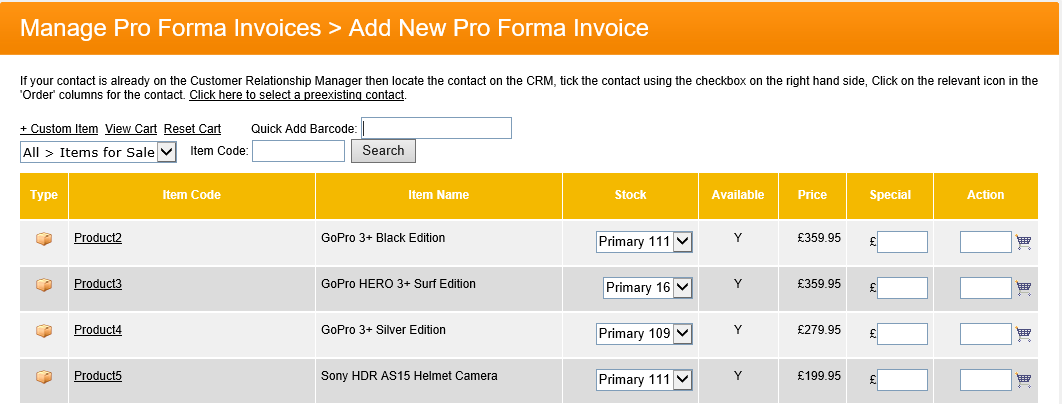Click the package icon beside Product4
Screen dimensions: 1062x404
point(44,331)
